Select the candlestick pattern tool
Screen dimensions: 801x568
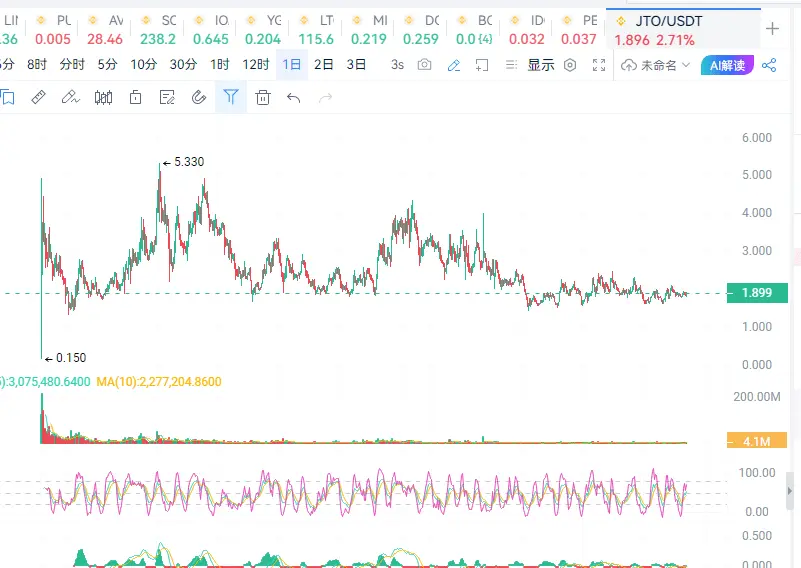click(103, 97)
